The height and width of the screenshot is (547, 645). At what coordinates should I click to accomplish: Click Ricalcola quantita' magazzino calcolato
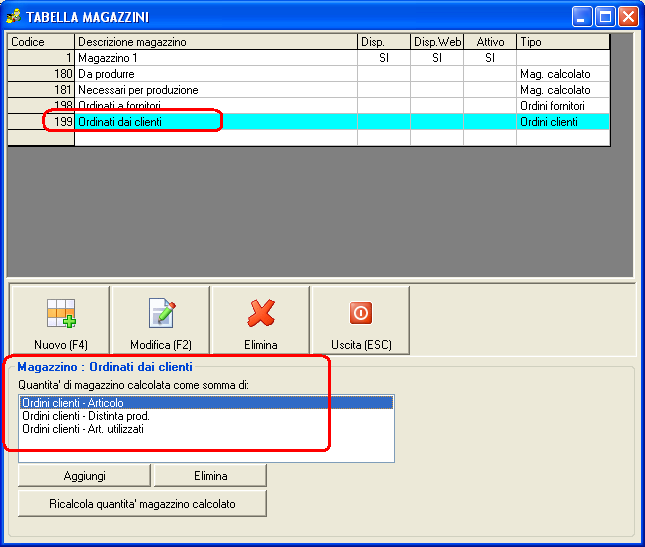pos(142,503)
